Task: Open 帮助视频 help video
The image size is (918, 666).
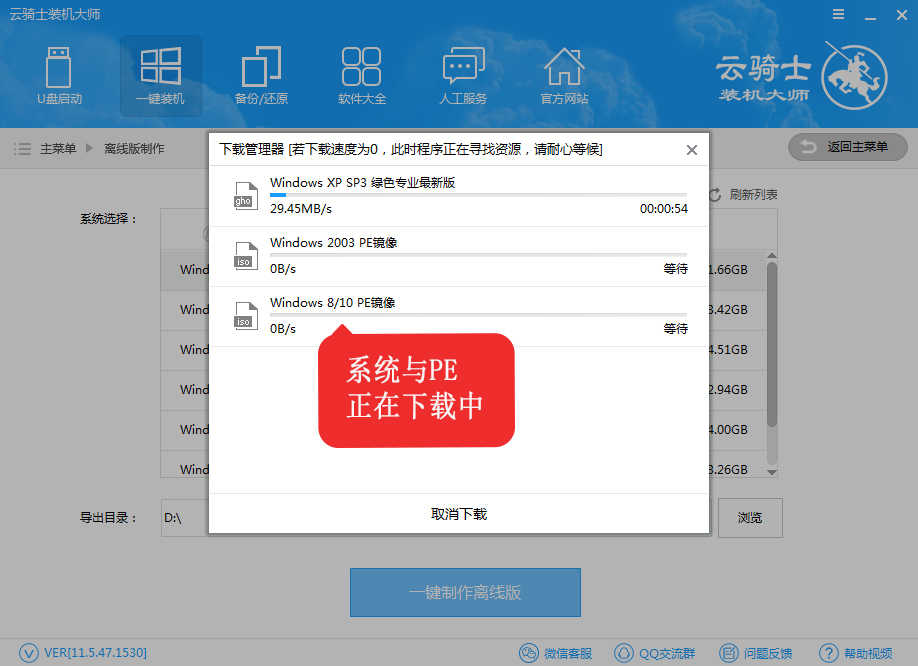Action: pos(855,653)
